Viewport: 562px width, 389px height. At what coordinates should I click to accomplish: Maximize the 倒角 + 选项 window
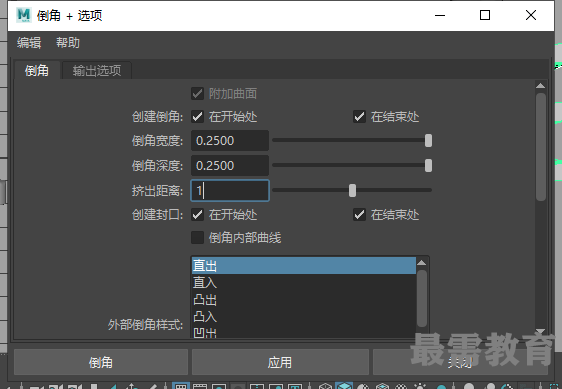[485, 15]
